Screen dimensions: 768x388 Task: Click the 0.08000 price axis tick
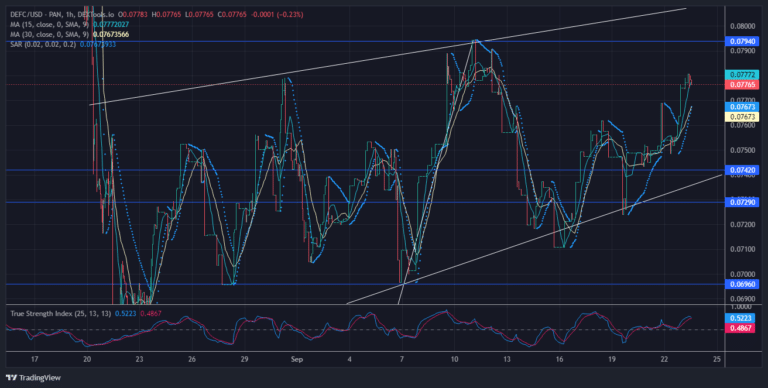(x=742, y=26)
